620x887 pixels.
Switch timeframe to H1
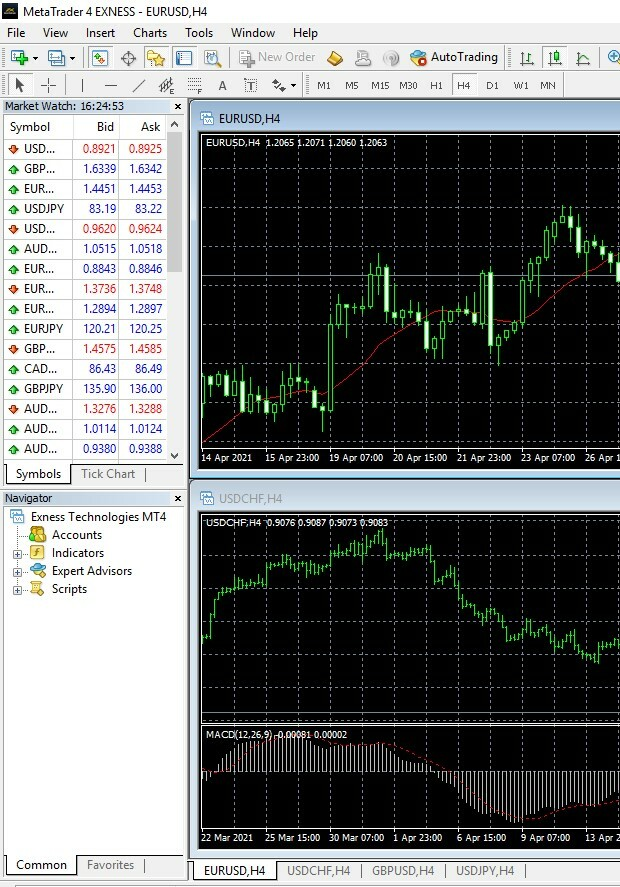[x=436, y=85]
